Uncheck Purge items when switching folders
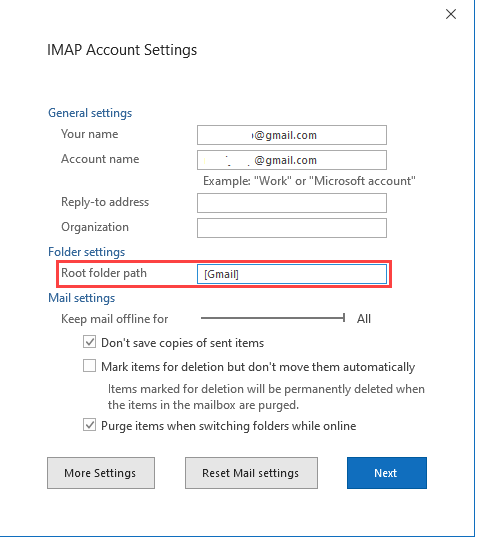 click(x=89, y=425)
